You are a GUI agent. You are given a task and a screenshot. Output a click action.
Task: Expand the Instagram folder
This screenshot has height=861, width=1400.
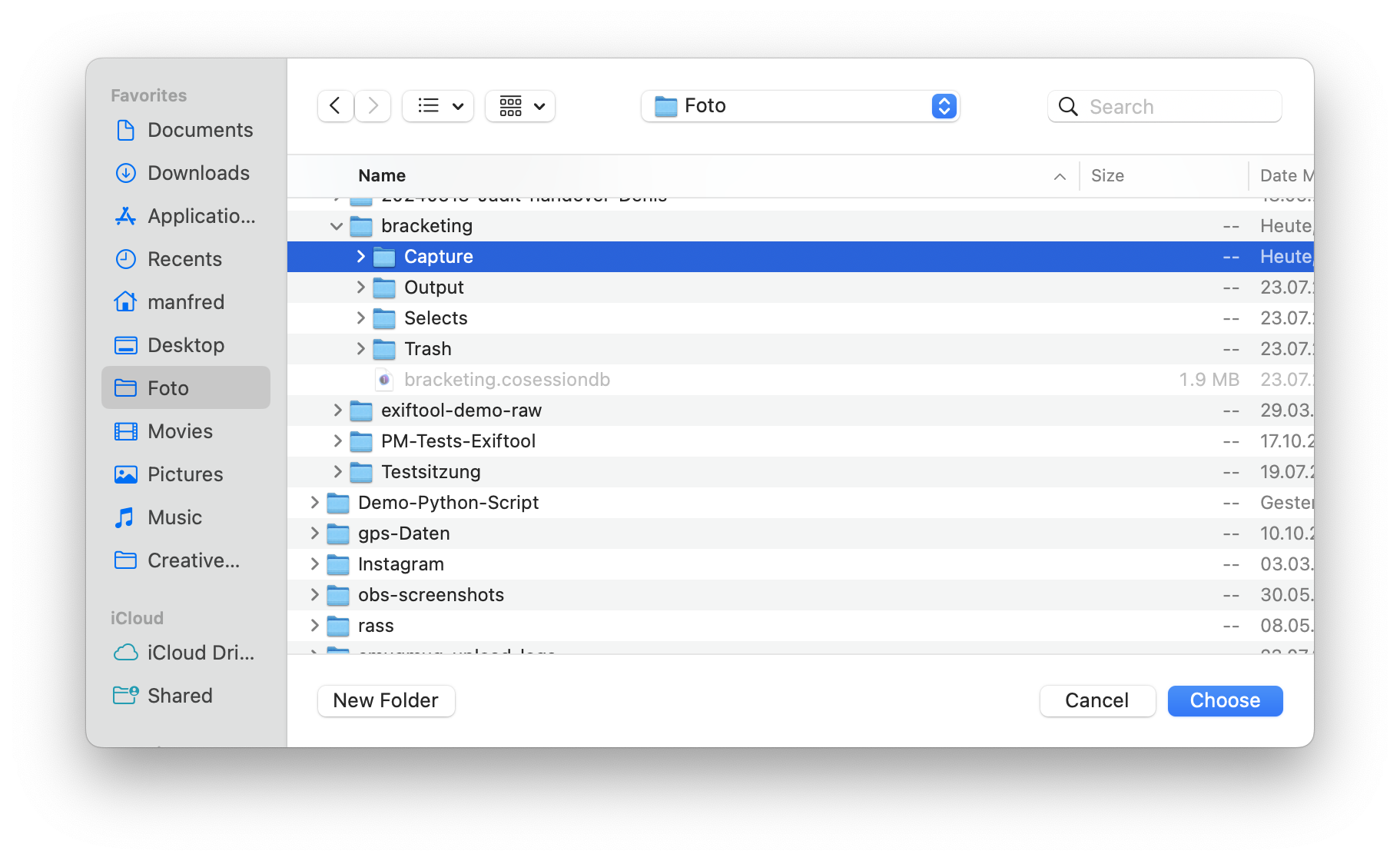(314, 564)
